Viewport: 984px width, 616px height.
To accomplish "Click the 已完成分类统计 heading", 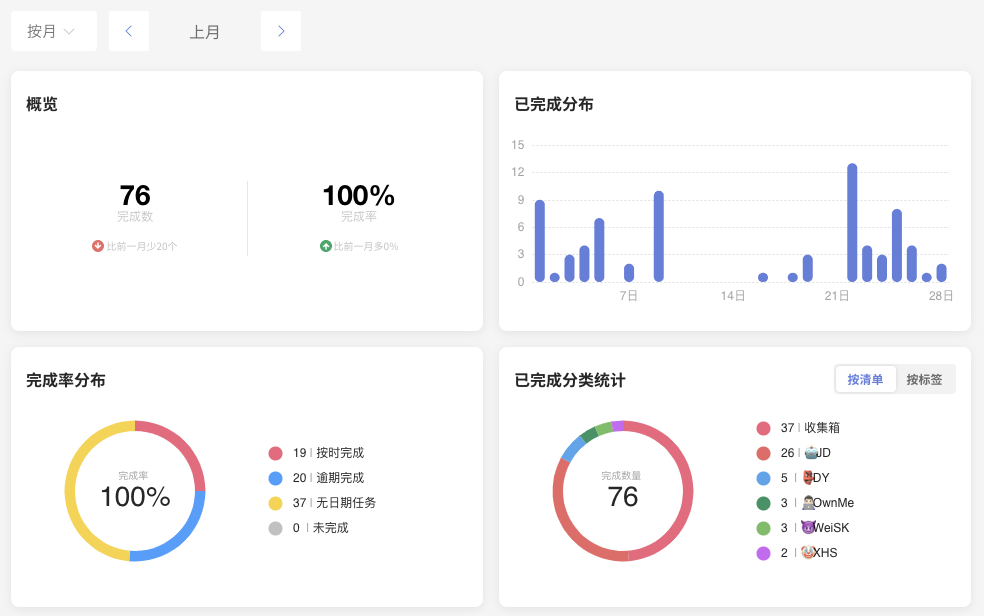I will 570,380.
